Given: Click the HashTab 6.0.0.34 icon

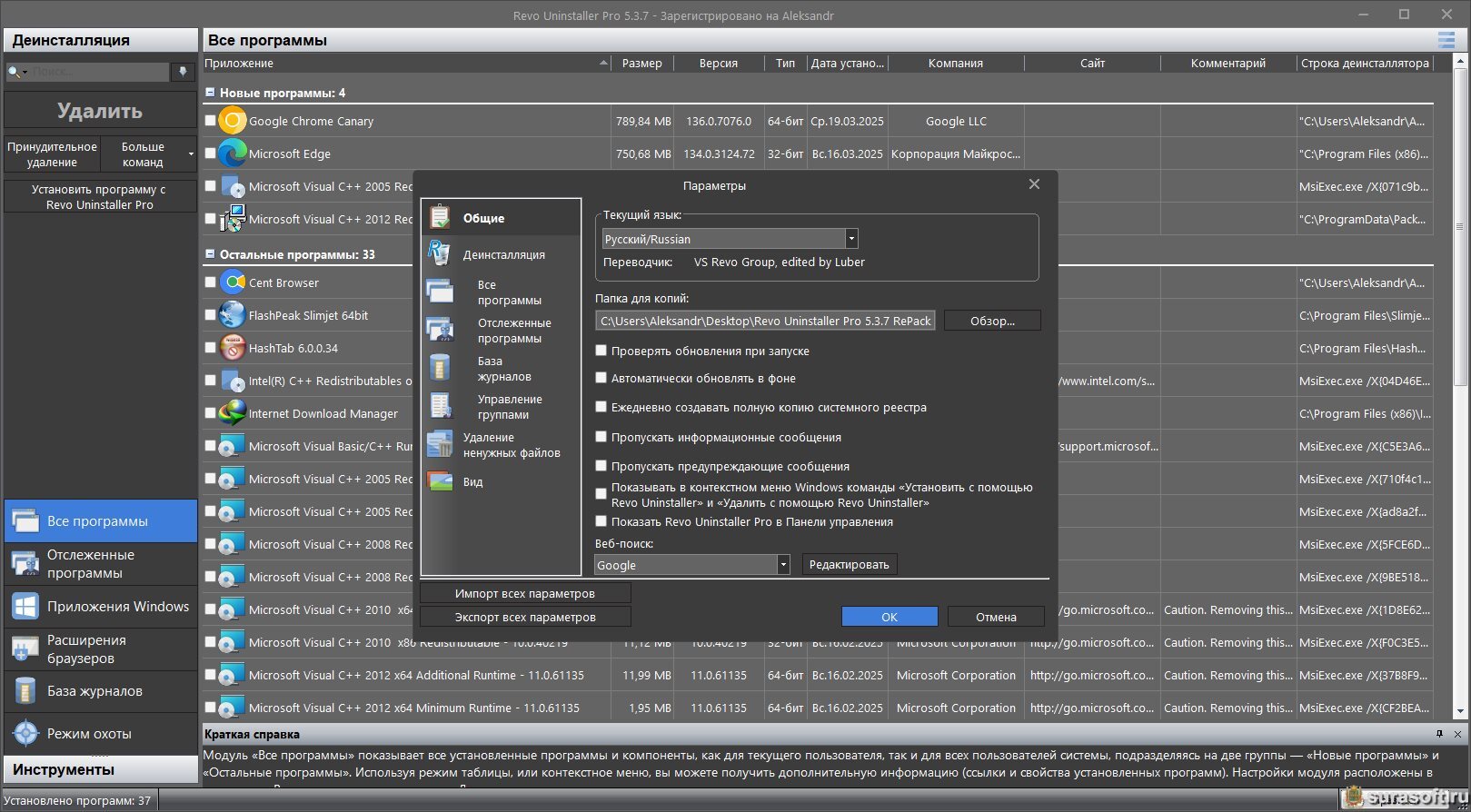Looking at the screenshot, I should coord(233,348).
